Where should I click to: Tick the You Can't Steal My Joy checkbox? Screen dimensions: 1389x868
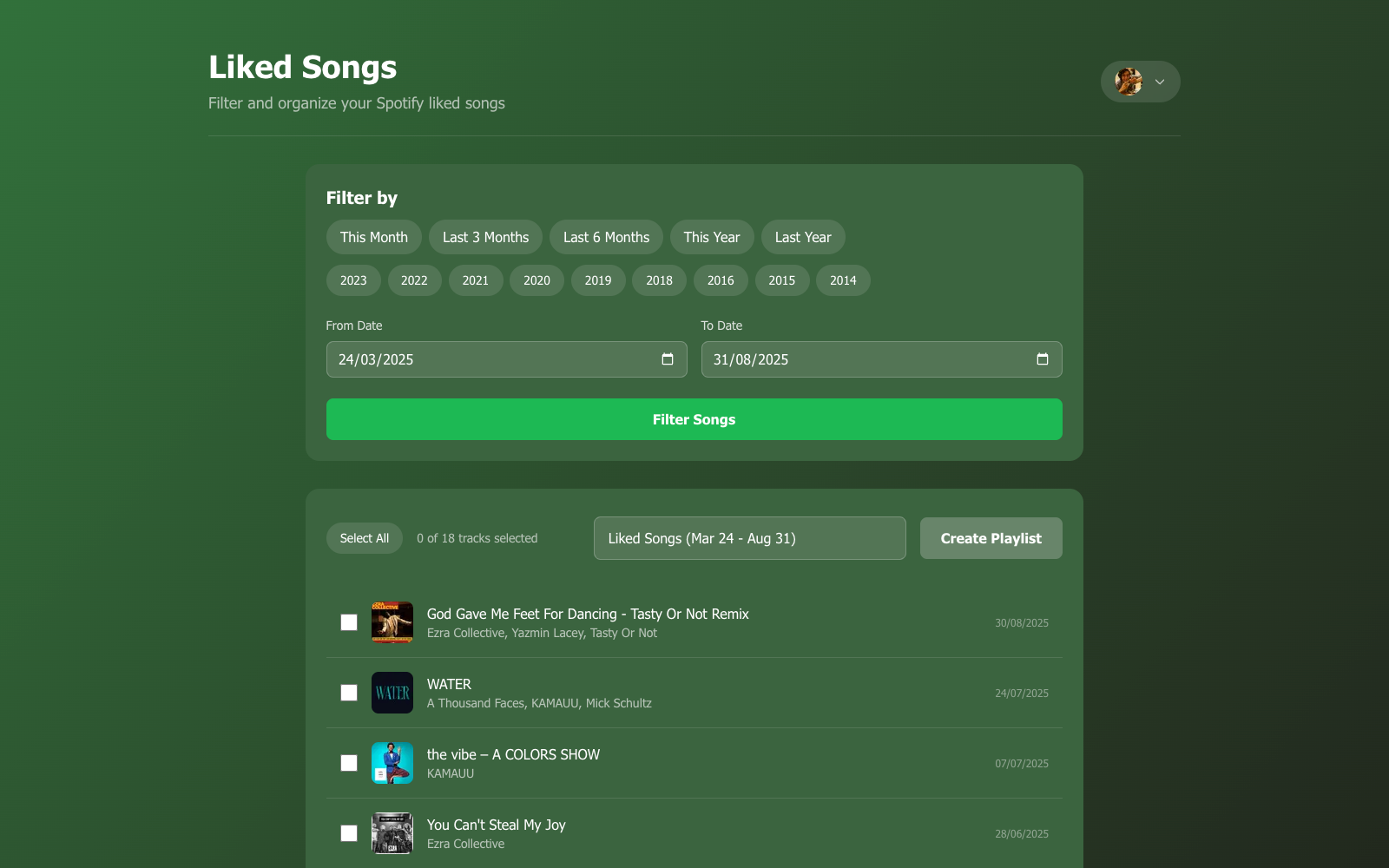[x=349, y=833]
